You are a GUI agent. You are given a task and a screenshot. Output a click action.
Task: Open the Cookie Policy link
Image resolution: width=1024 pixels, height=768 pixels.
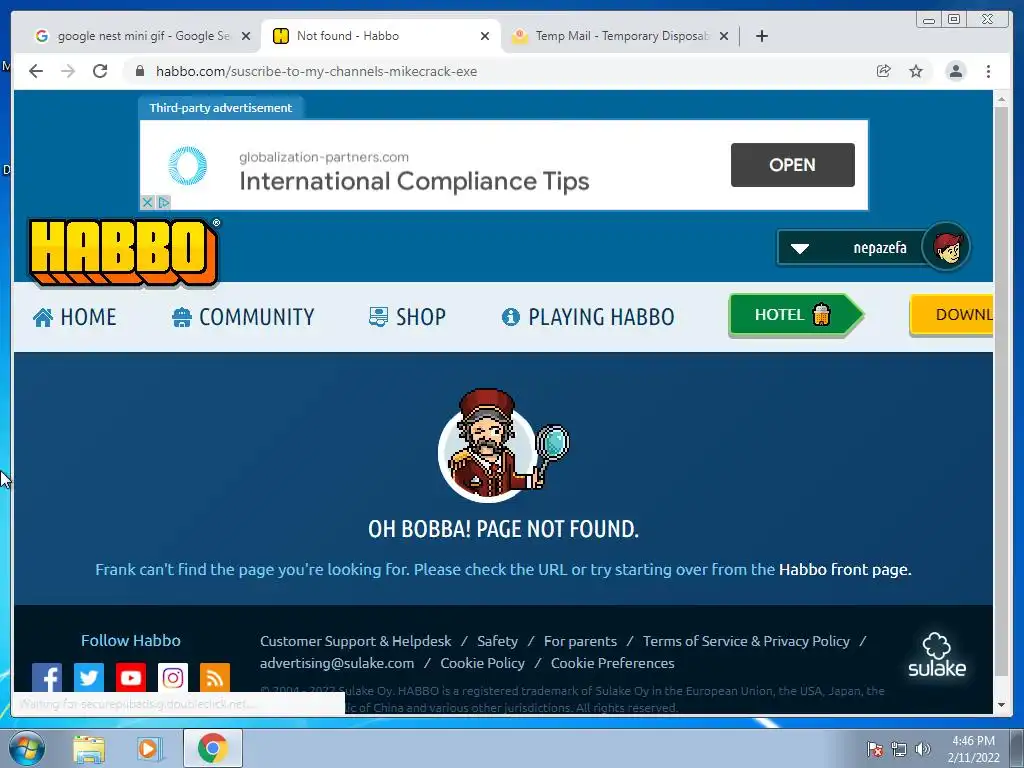coord(483,664)
